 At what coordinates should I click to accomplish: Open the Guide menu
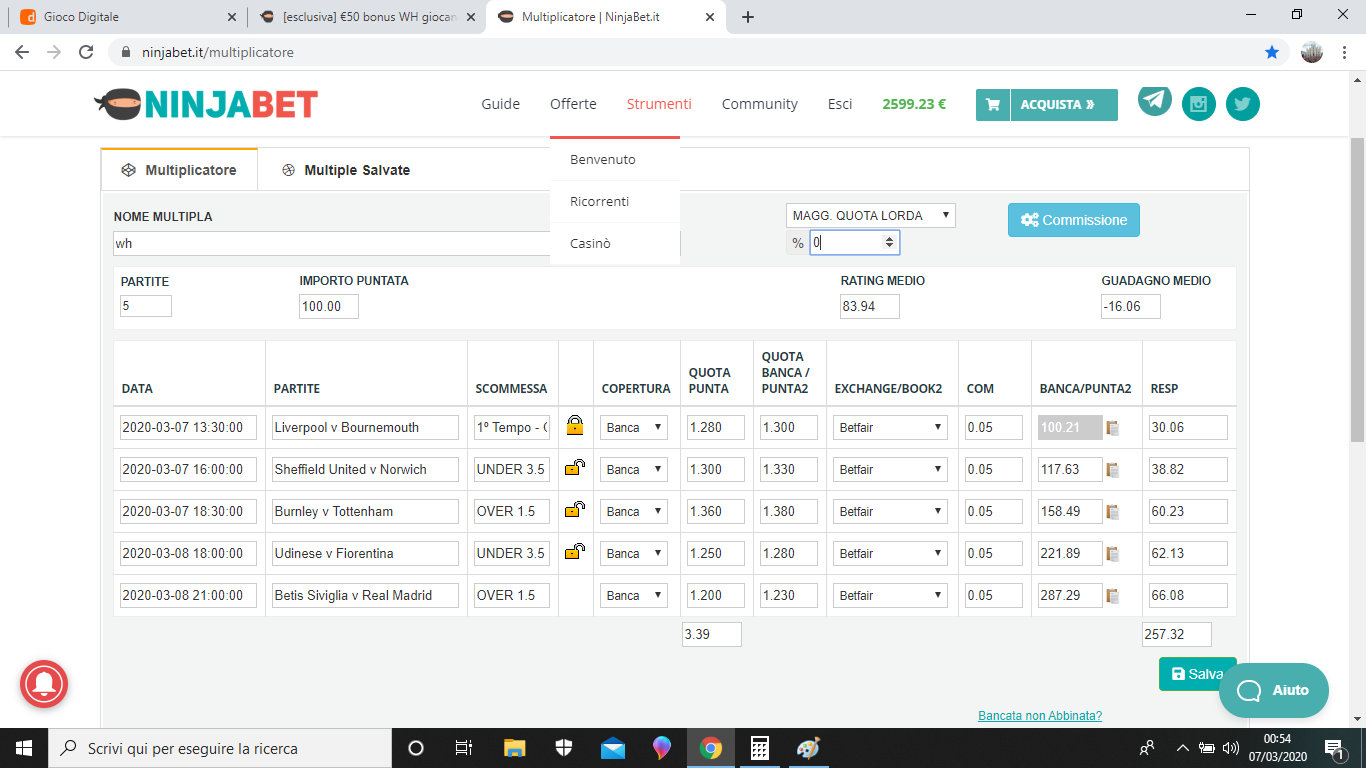(x=500, y=104)
